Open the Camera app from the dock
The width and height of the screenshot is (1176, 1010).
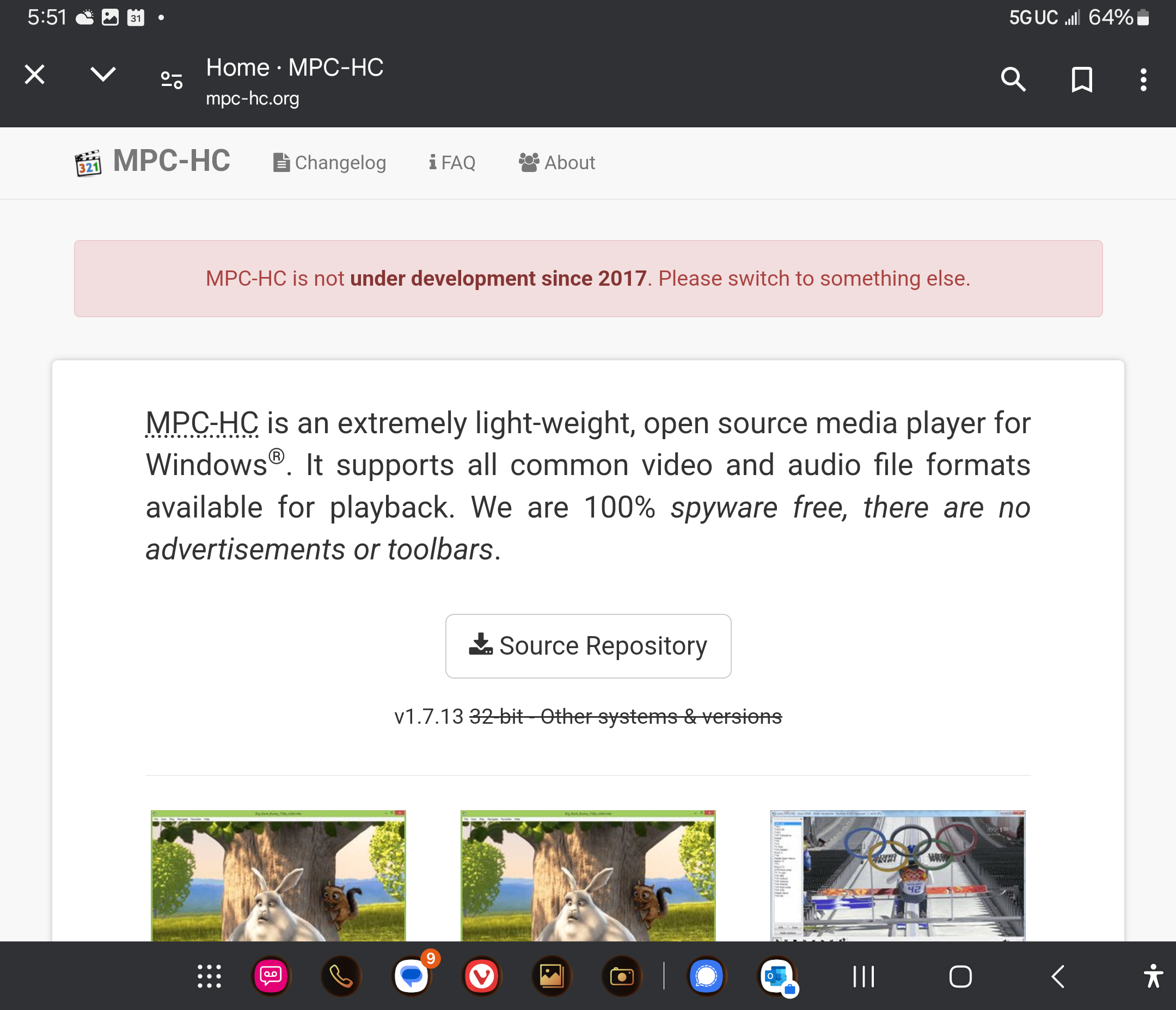click(x=622, y=976)
